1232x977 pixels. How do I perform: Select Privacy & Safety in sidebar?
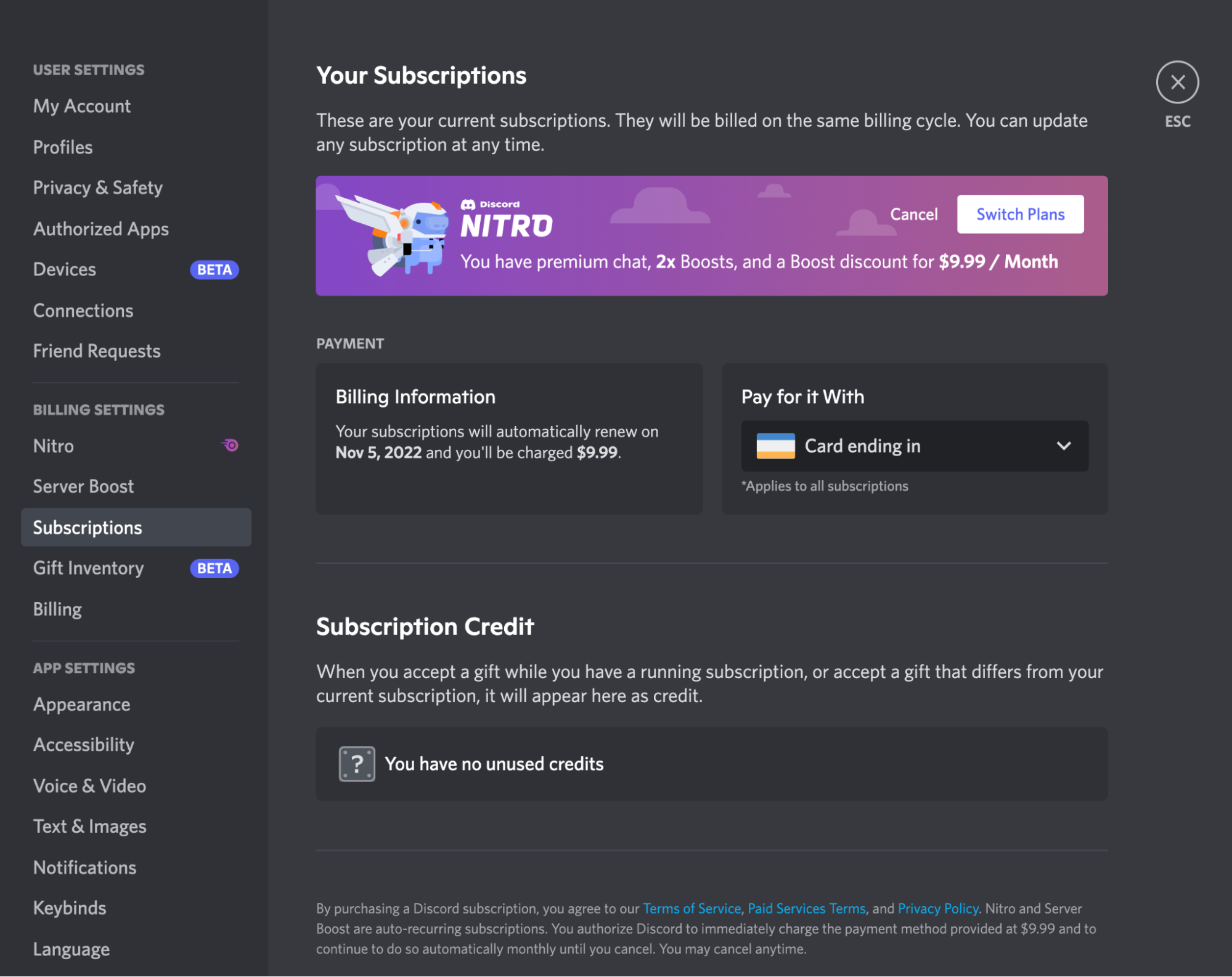98,186
